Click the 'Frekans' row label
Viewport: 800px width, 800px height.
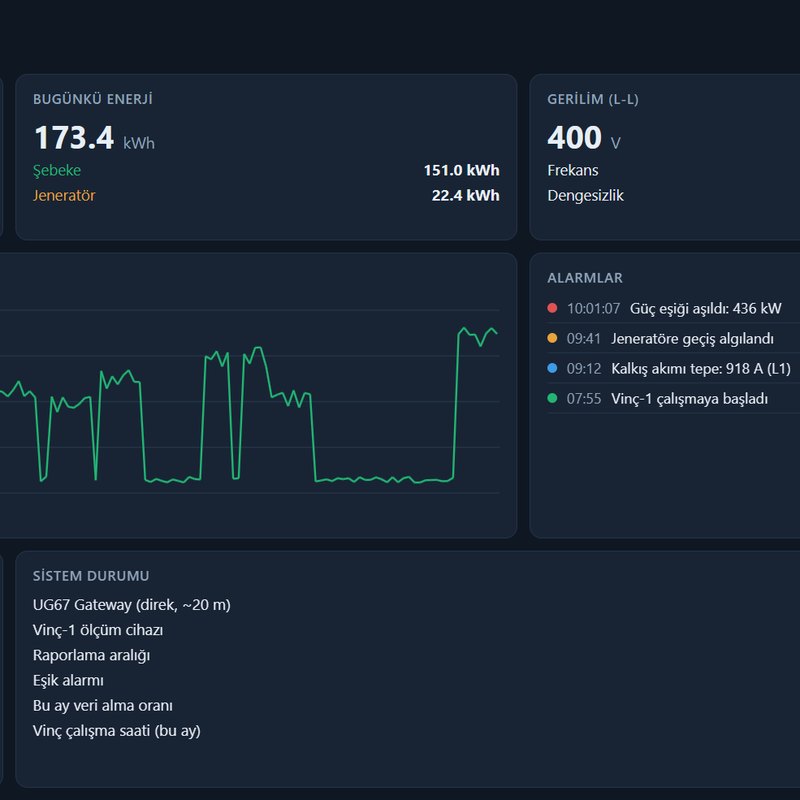572,170
